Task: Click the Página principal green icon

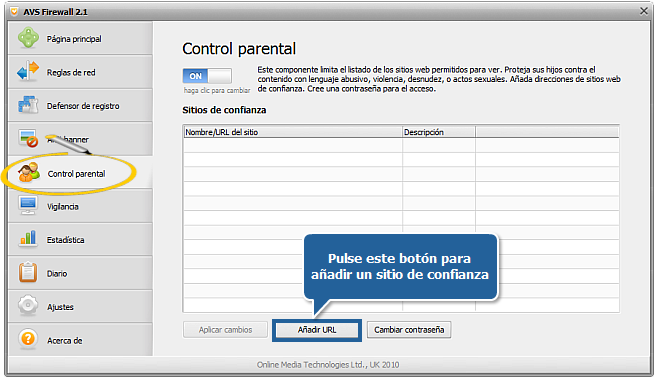Action: [28, 38]
